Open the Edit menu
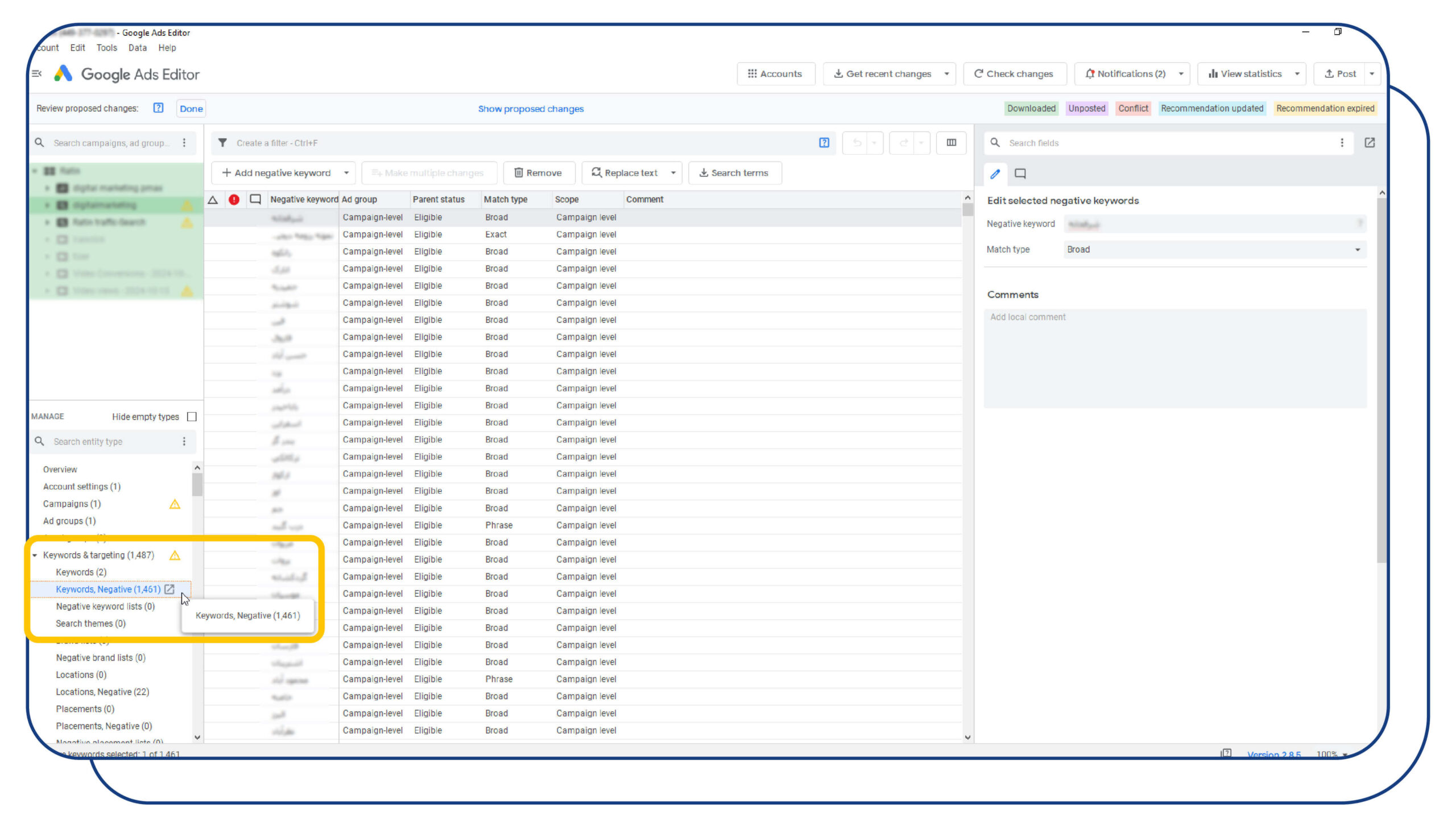 point(77,48)
